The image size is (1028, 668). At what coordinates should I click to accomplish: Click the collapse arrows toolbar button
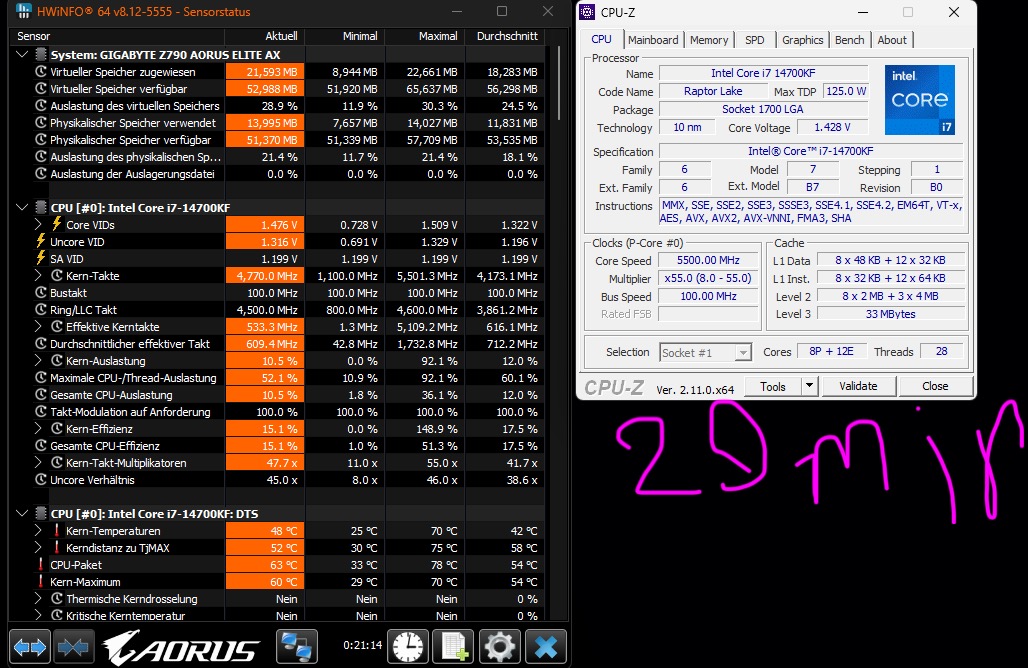pyautogui.click(x=73, y=647)
